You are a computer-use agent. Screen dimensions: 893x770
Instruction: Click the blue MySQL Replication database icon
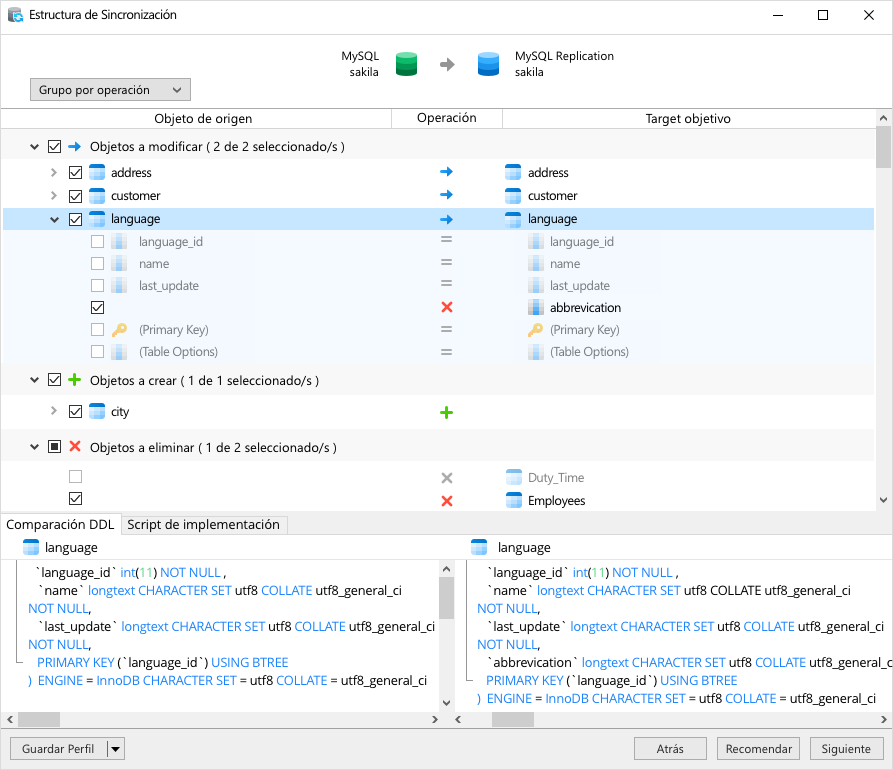[487, 62]
